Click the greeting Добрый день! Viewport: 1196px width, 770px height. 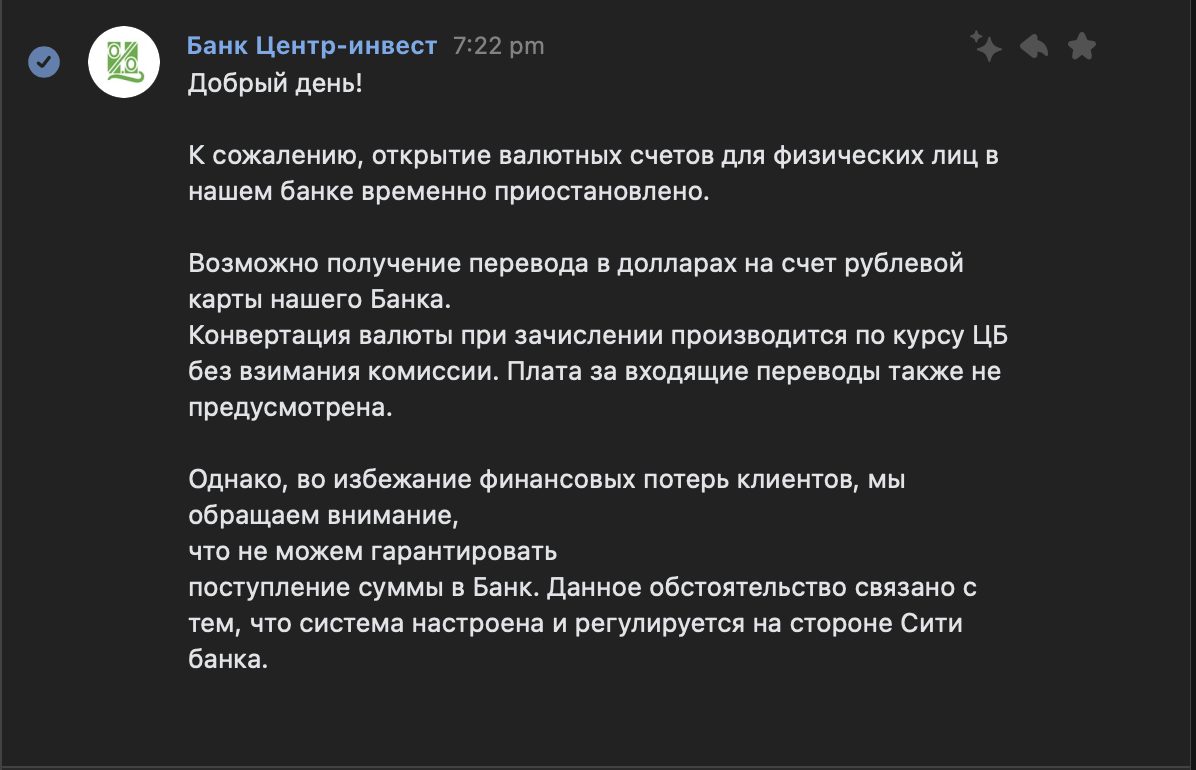point(275,82)
